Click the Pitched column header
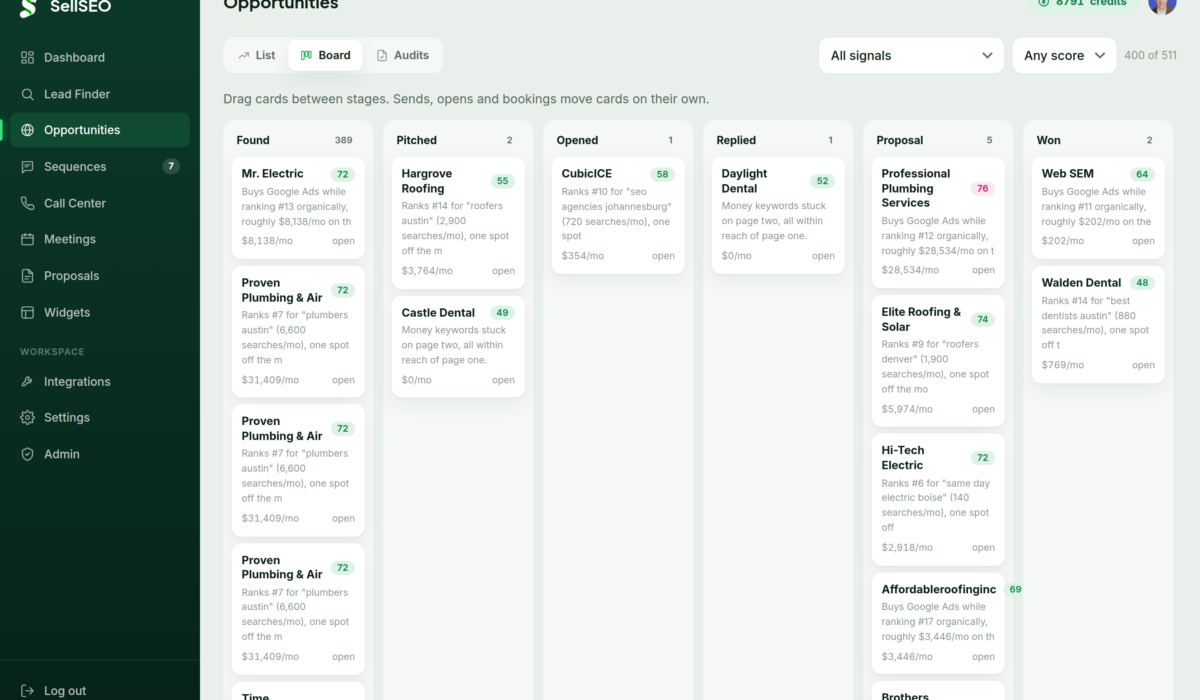This screenshot has height=700, width=1200. pos(417,141)
